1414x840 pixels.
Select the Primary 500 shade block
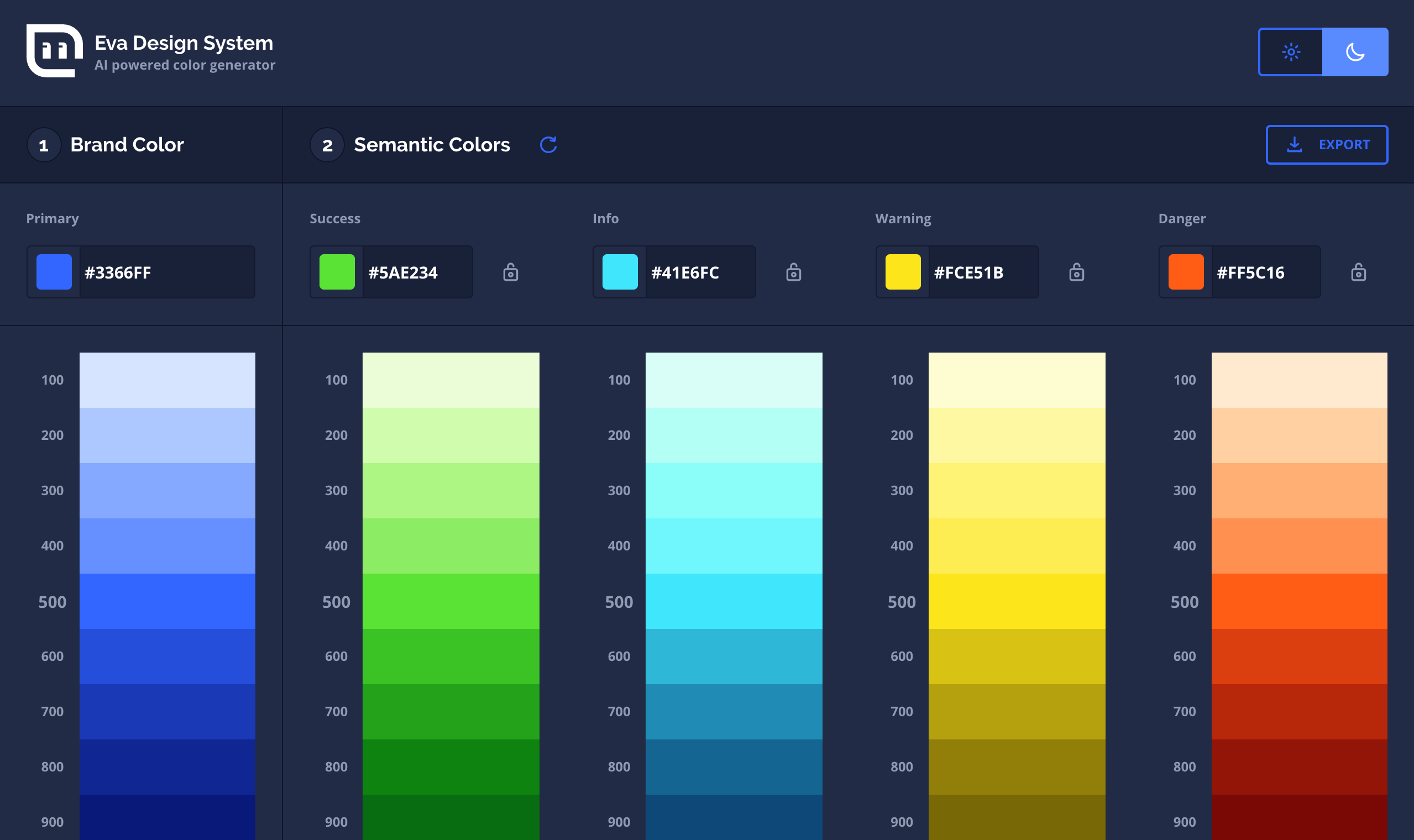pos(167,601)
